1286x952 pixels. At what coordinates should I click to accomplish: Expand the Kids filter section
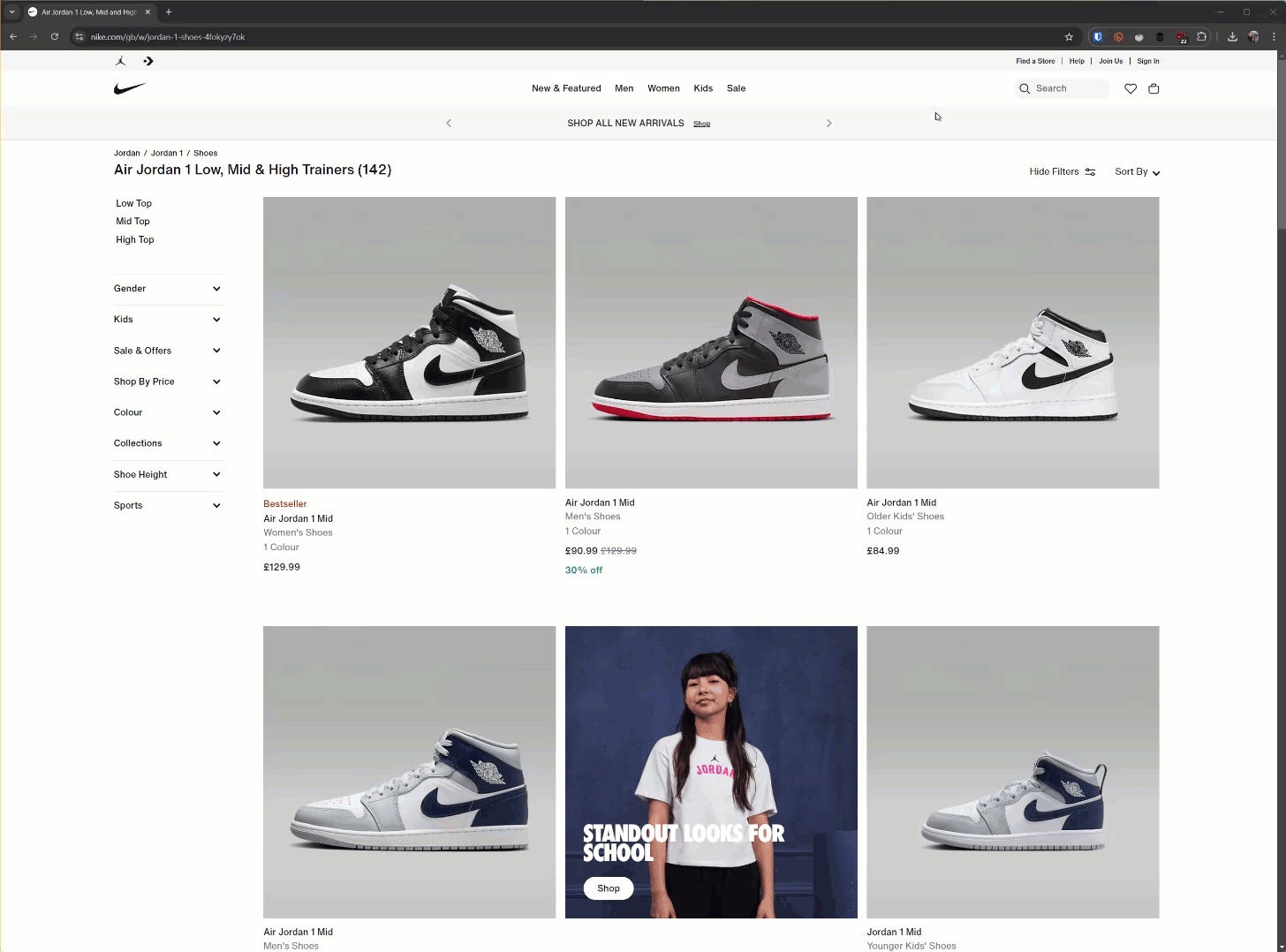(168, 320)
